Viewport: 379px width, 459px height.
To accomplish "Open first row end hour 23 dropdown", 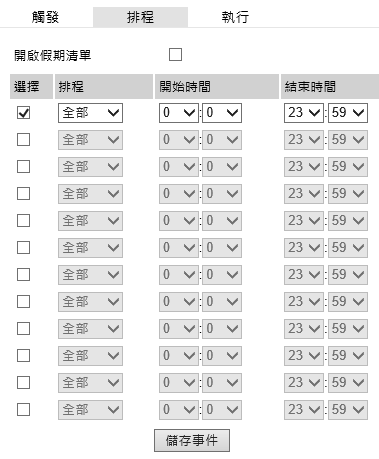I will pyautogui.click(x=304, y=113).
